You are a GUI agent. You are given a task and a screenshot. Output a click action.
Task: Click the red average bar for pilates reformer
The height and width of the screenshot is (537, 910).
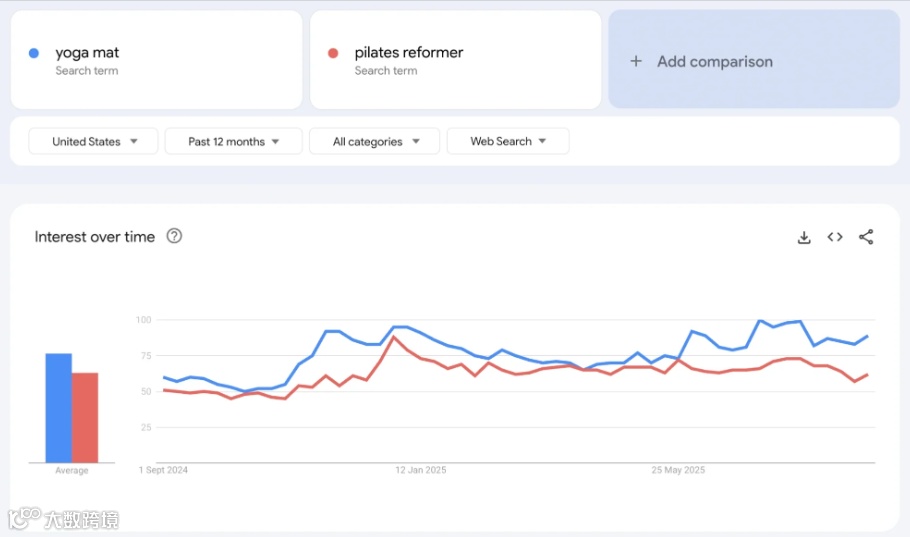pos(85,417)
